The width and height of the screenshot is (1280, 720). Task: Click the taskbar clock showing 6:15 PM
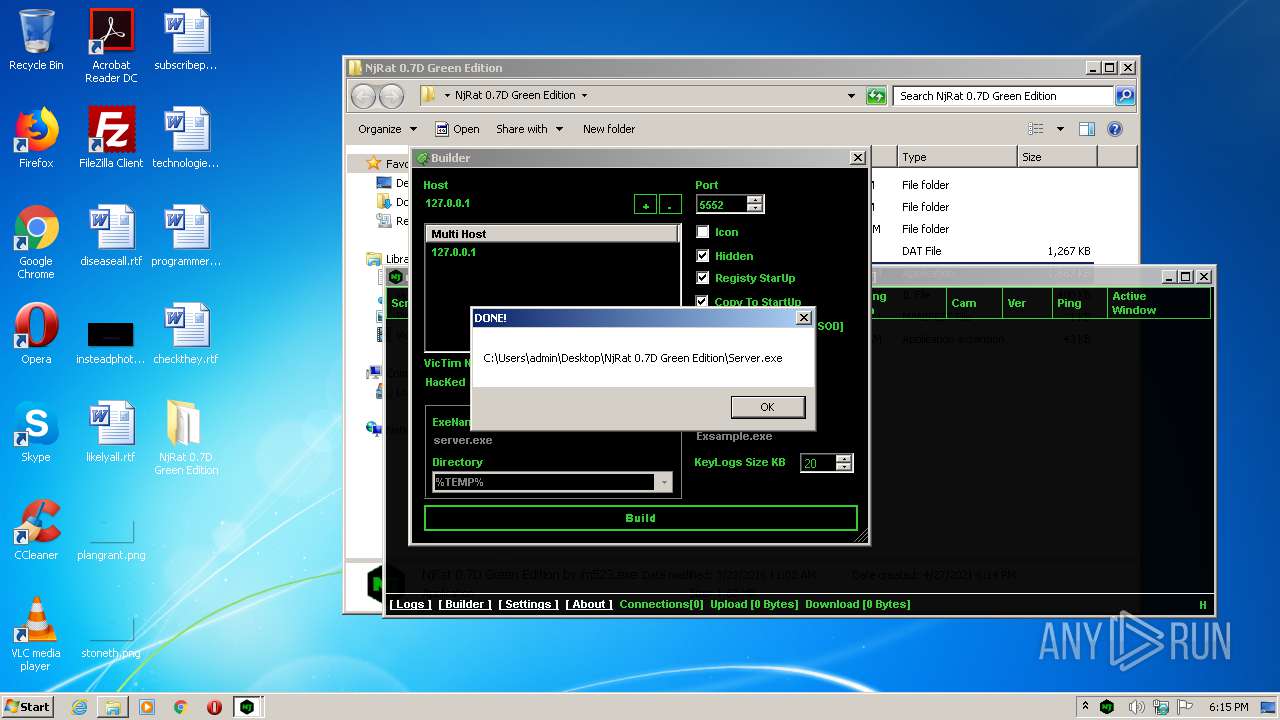(1228, 707)
